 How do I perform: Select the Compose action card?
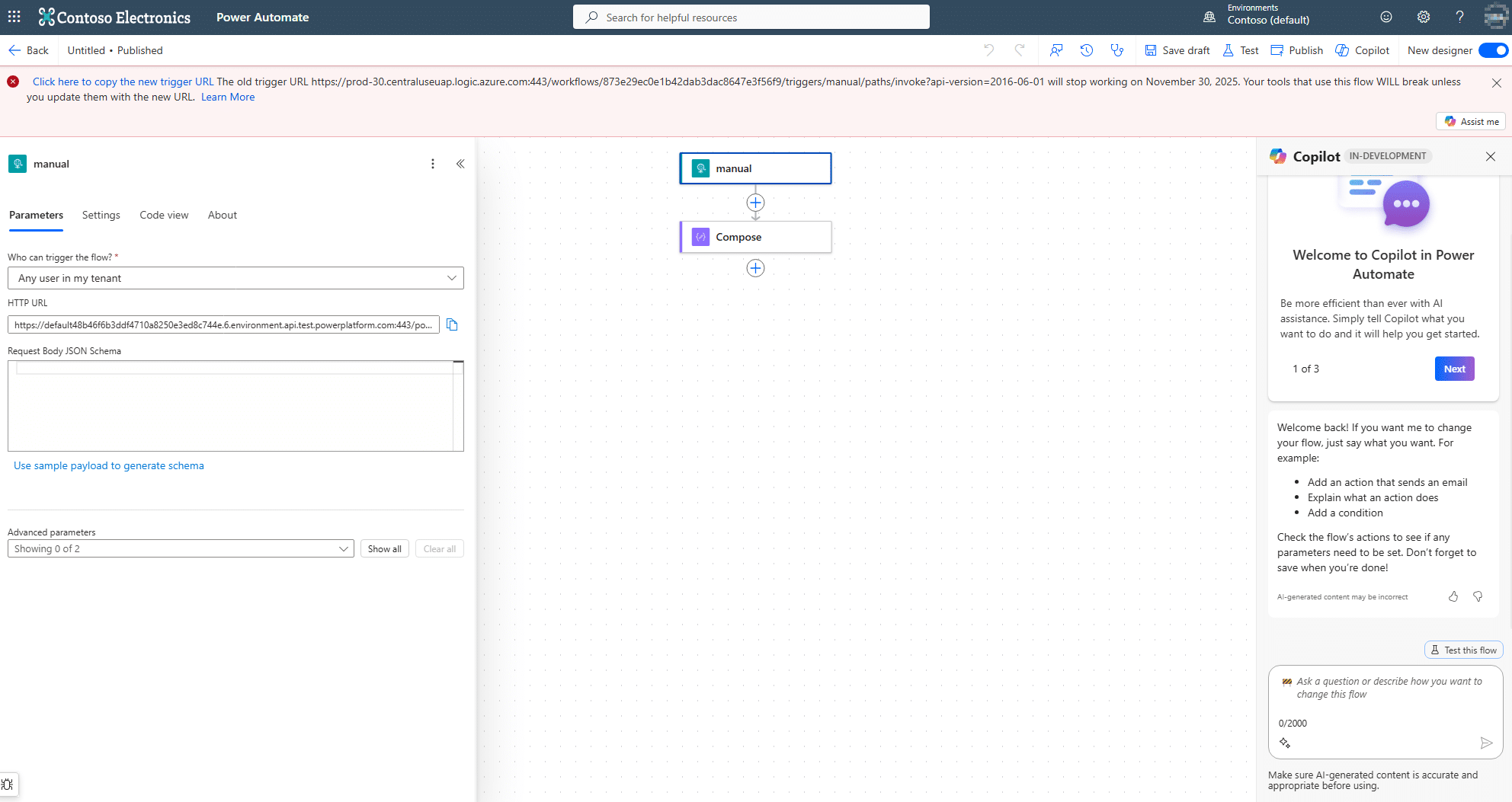(x=755, y=237)
